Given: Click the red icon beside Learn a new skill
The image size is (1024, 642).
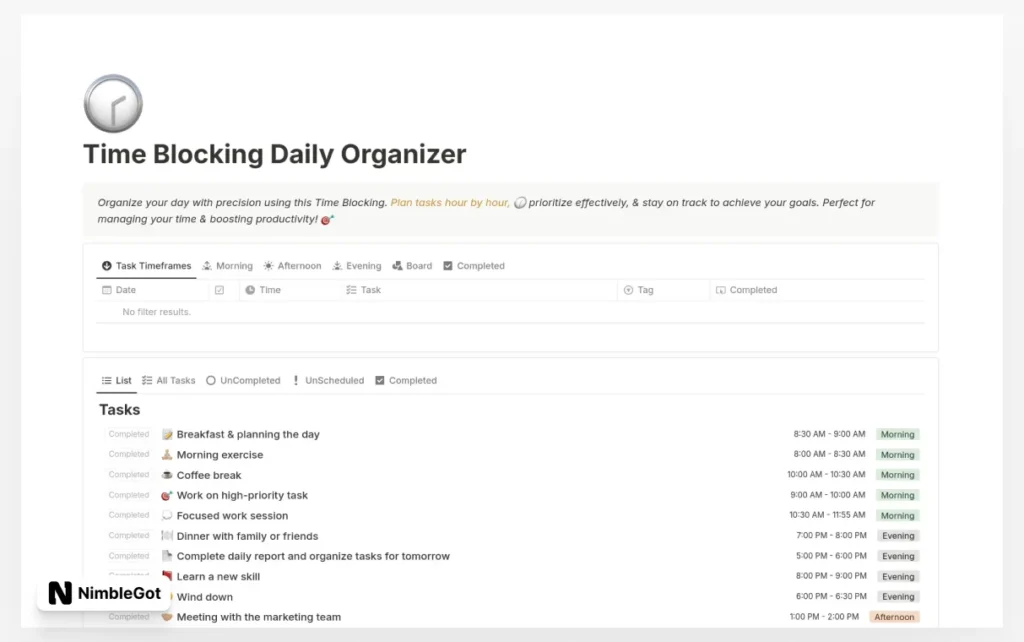Looking at the screenshot, I should tap(167, 575).
